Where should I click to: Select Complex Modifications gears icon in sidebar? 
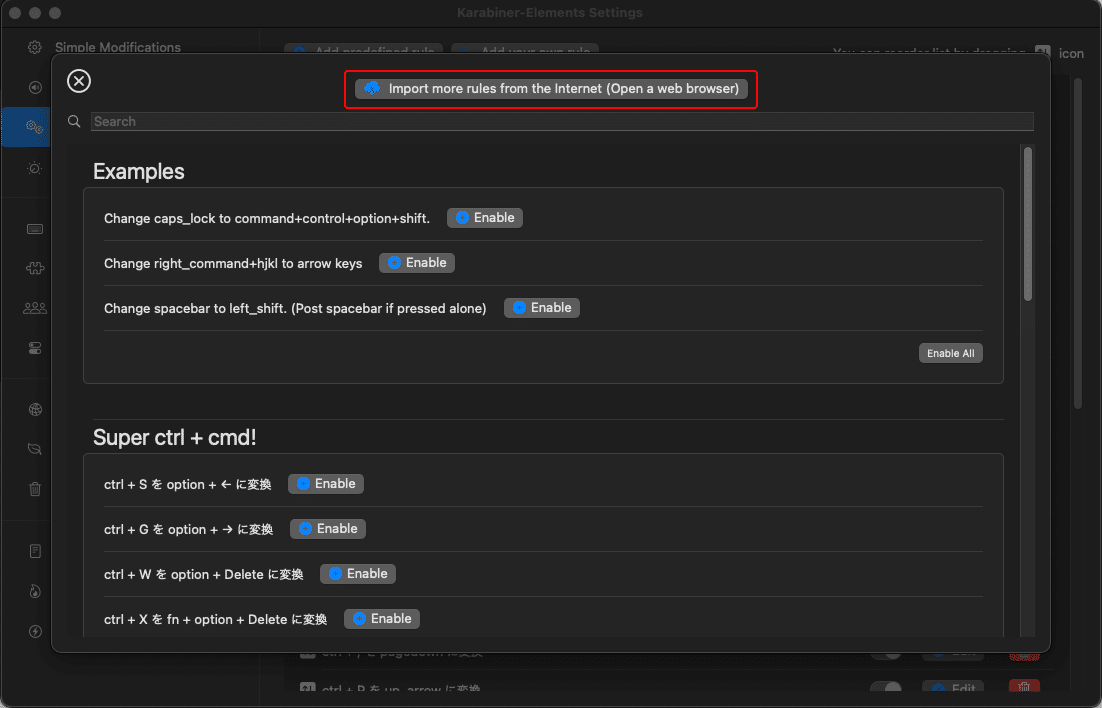coord(34,127)
